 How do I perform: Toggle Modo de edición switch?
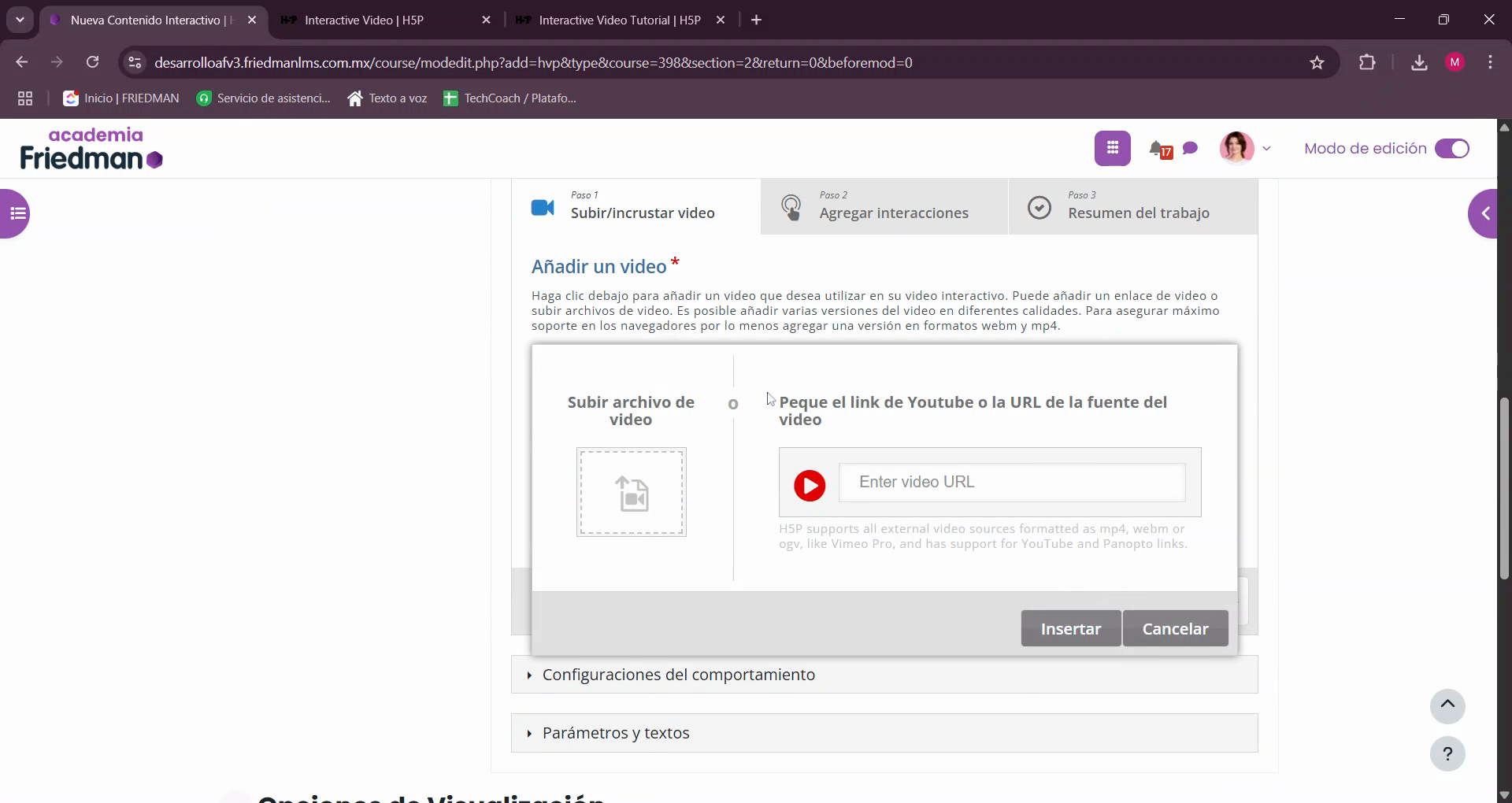(x=1452, y=148)
